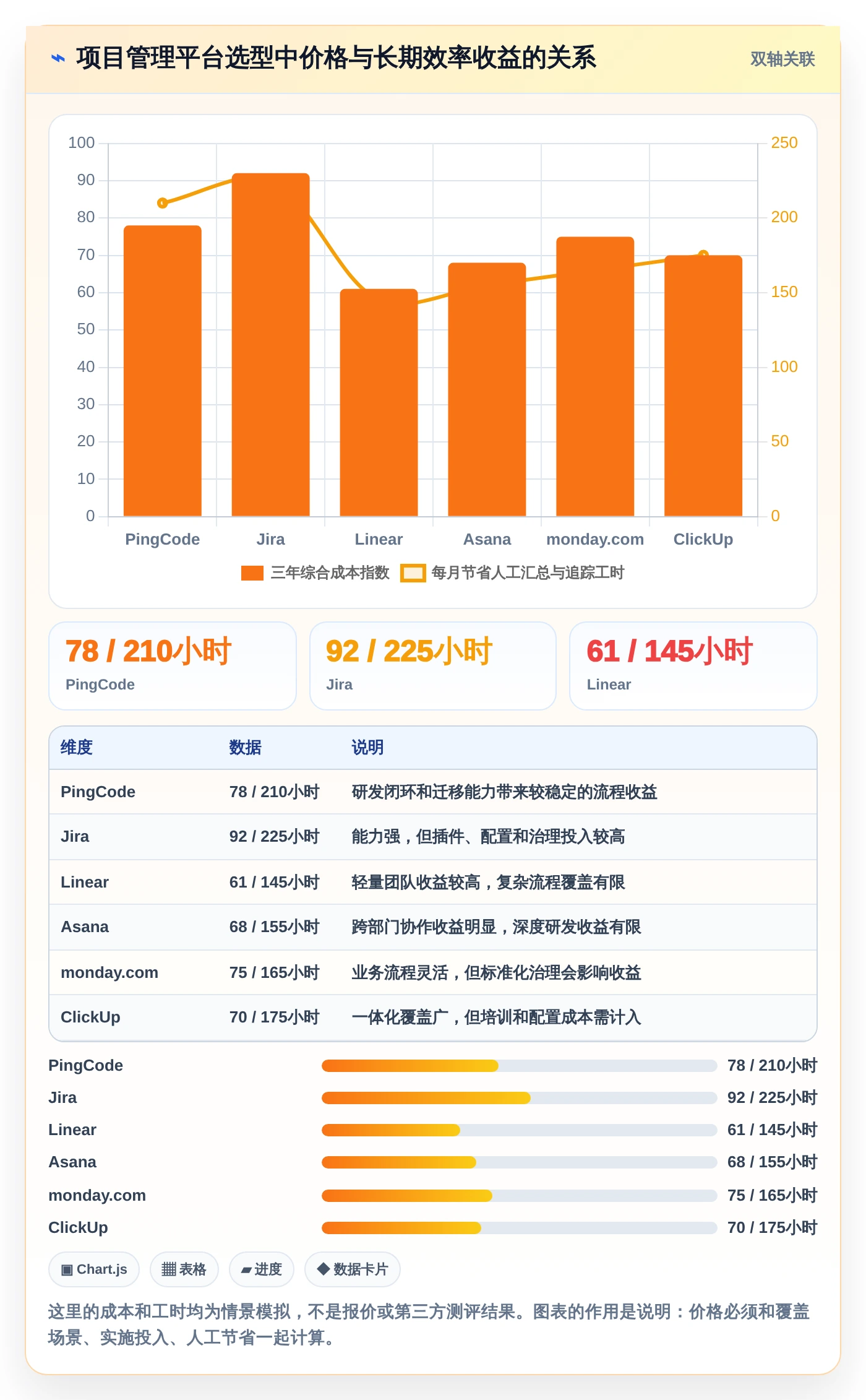The height and width of the screenshot is (1400, 866).
Task: Click the 双轴关联 badge in the header
Action: 782,59
